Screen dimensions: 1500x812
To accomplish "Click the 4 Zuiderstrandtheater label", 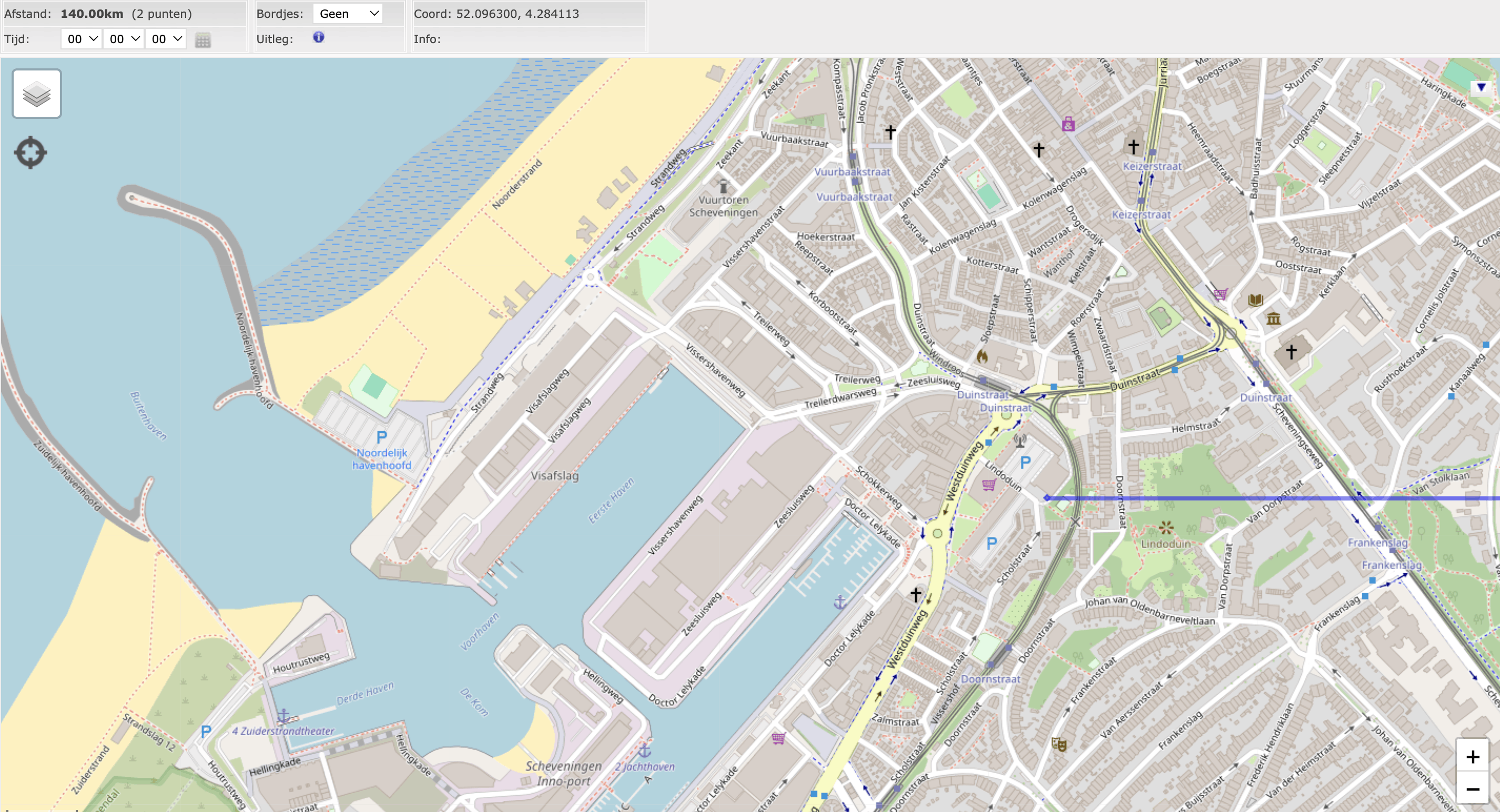I will [x=283, y=731].
